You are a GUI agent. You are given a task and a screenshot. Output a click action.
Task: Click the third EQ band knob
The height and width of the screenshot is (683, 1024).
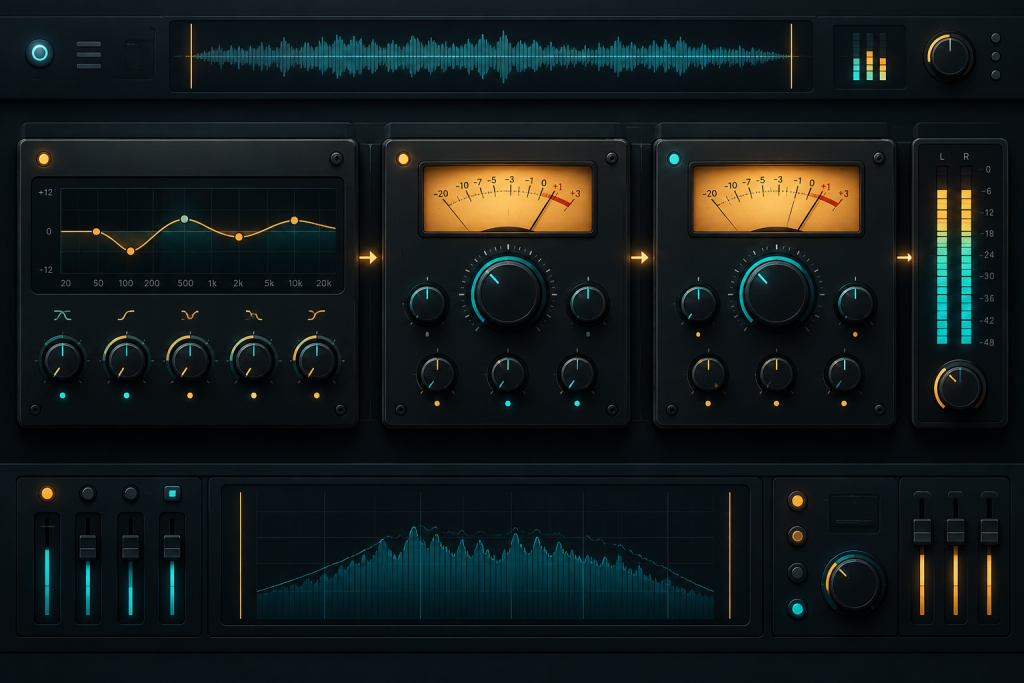point(189,360)
